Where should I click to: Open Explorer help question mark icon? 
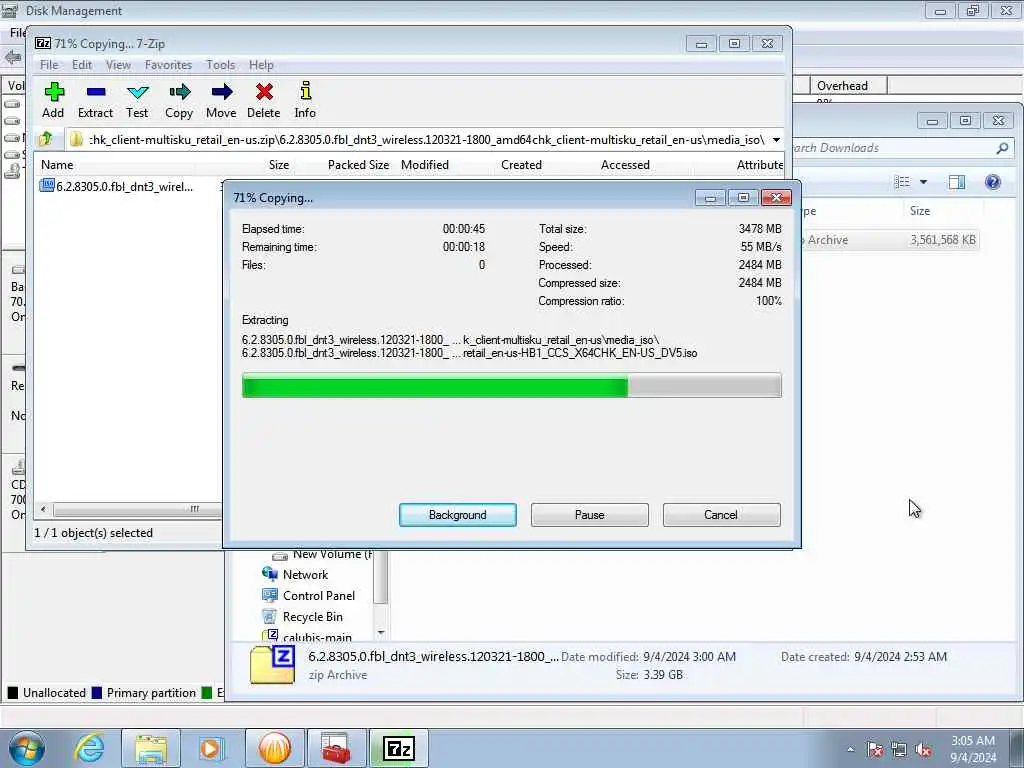tap(993, 182)
